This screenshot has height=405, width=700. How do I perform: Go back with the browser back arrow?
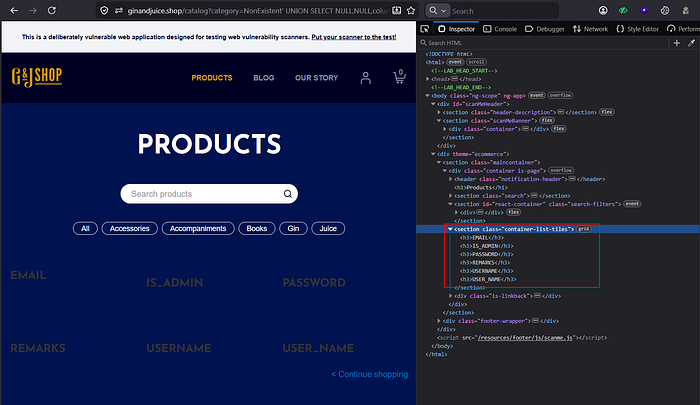click(14, 10)
